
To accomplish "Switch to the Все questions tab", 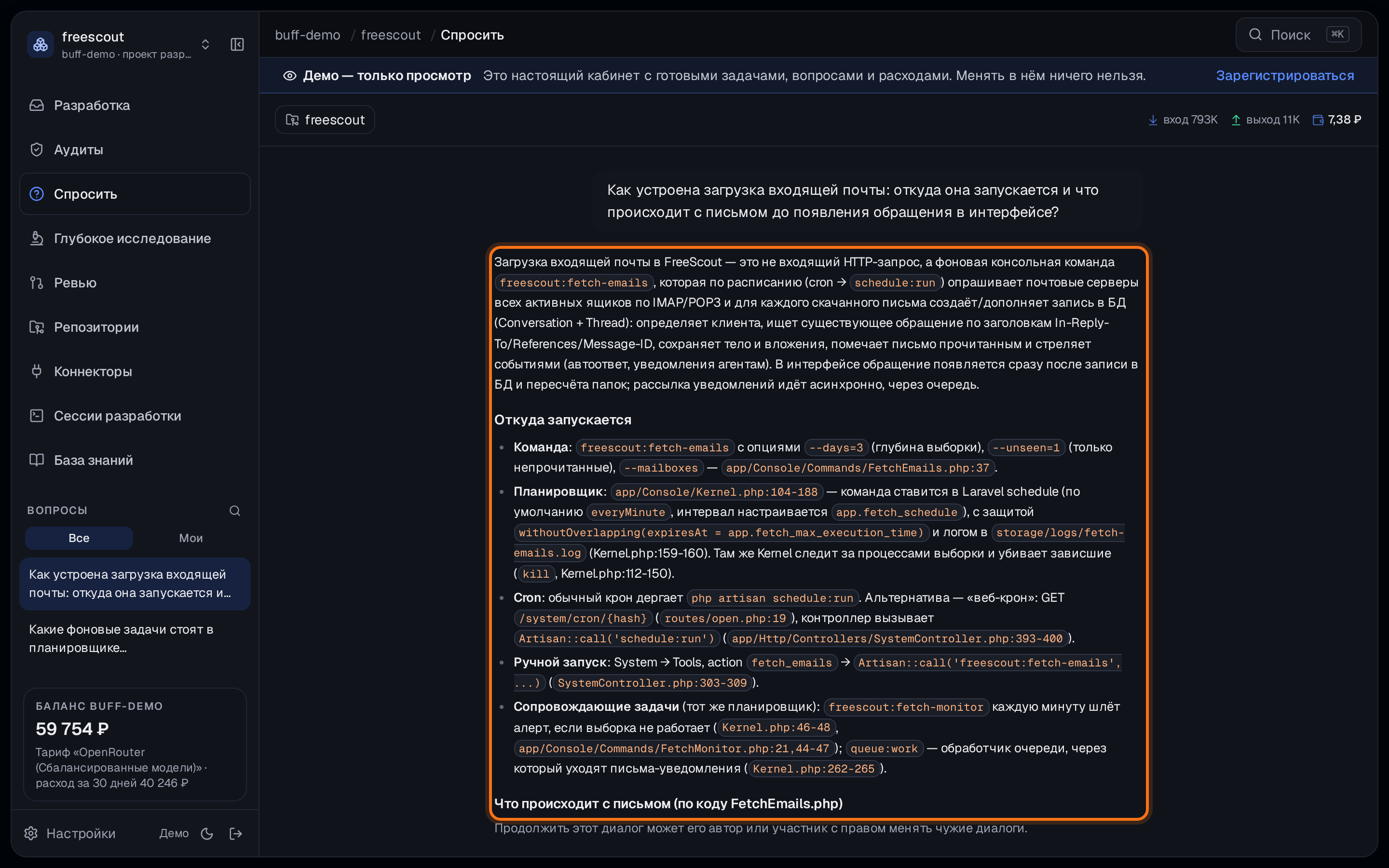I will point(79,538).
